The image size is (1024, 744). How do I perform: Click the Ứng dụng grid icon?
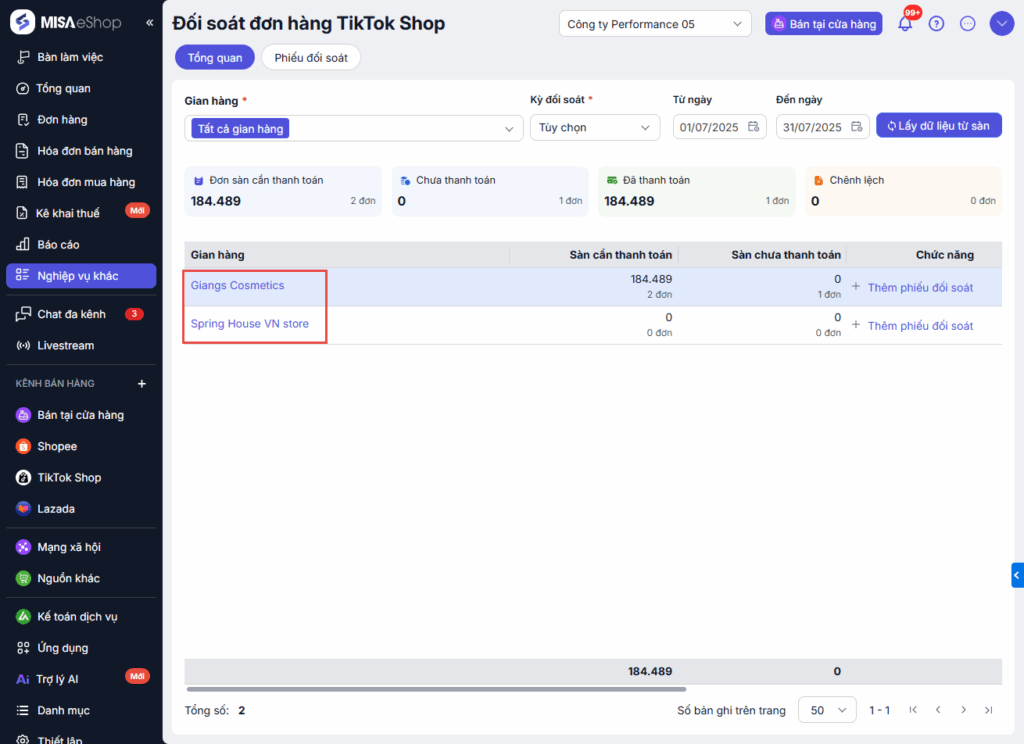(x=23, y=648)
